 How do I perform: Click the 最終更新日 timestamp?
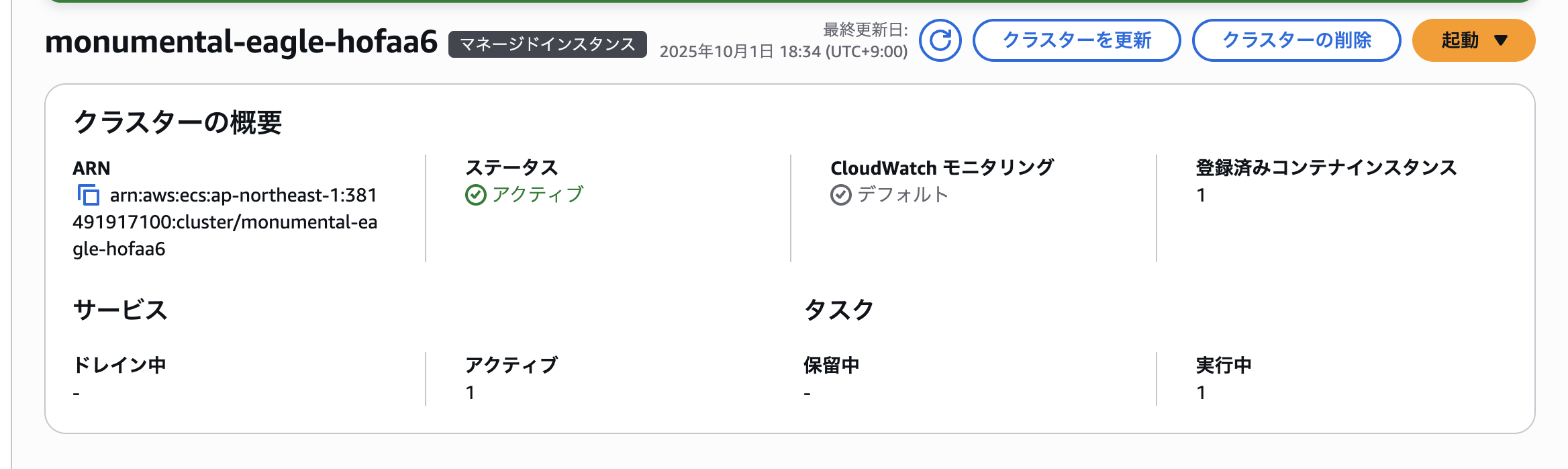click(783, 52)
